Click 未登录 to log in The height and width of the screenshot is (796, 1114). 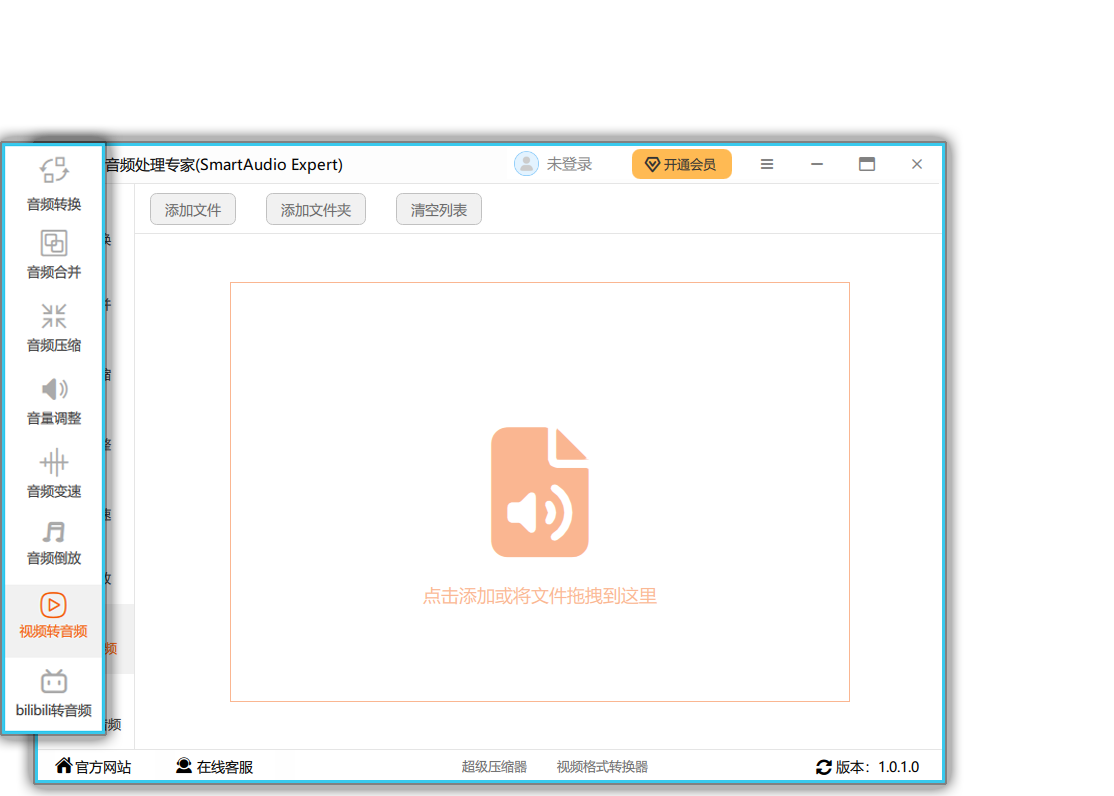[x=569, y=165]
